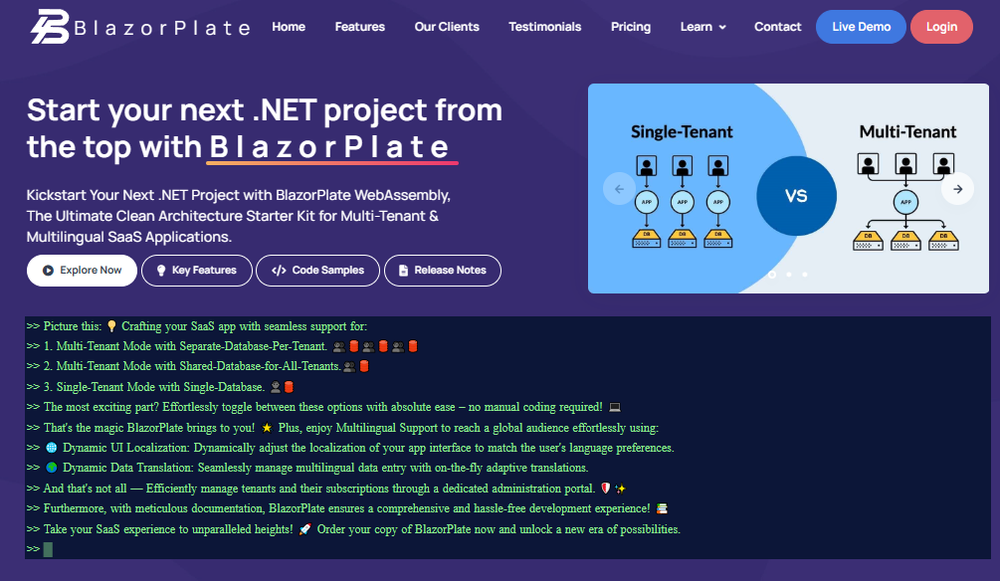
Task: Click the star emoji in terminal
Action: pos(267,428)
